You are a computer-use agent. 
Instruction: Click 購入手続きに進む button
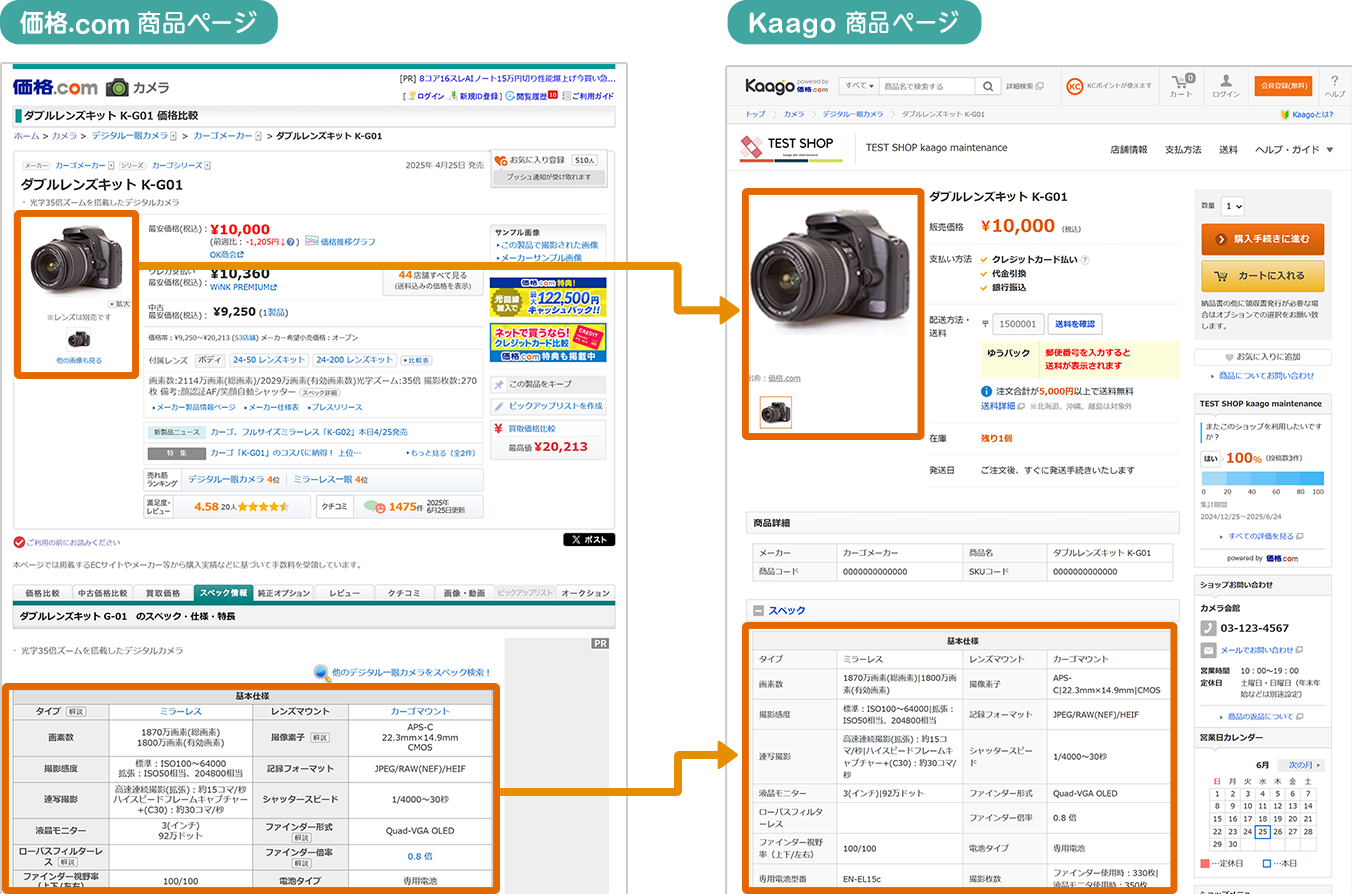1263,239
